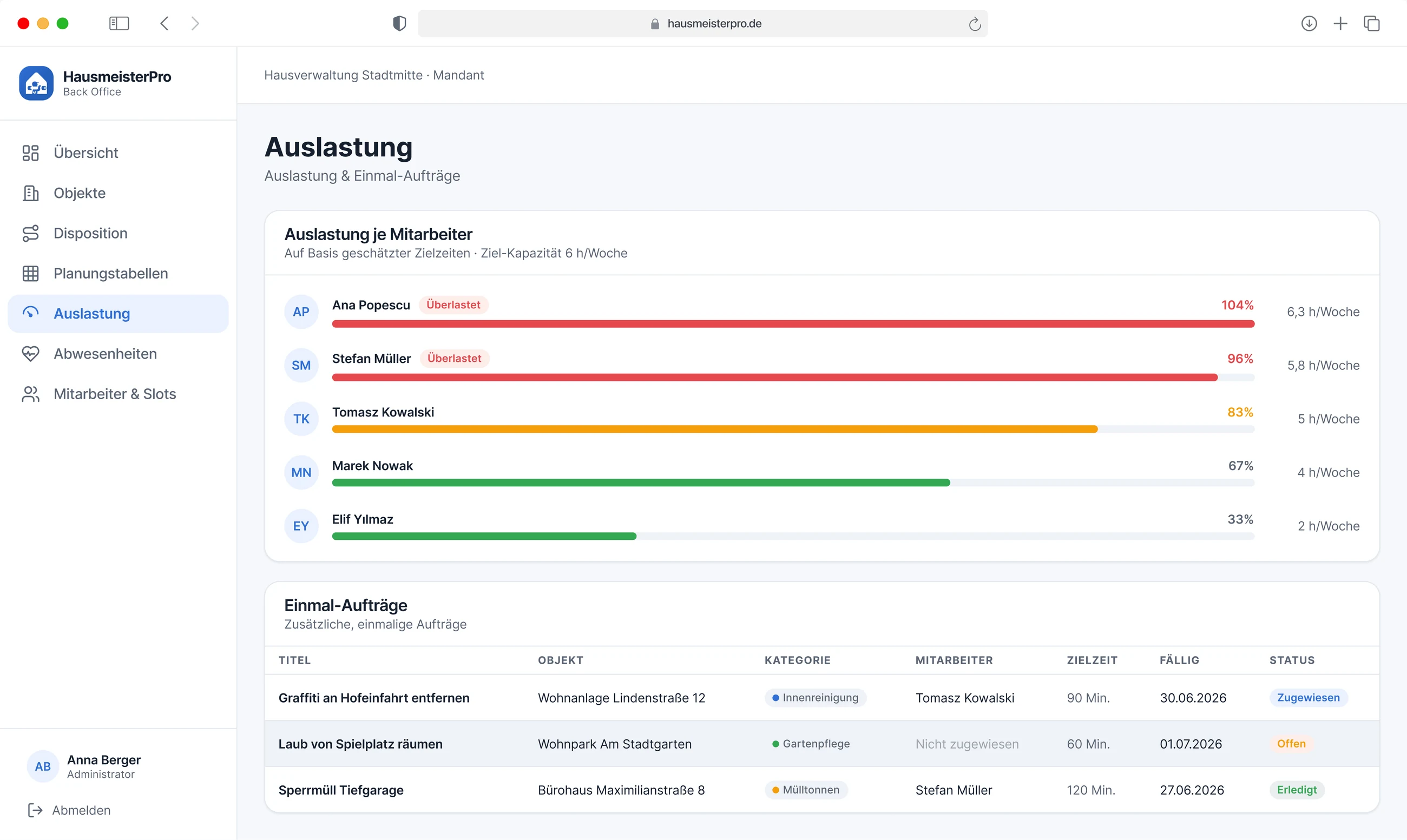The image size is (1407, 840).
Task: Click the Abwesenheiten heart icon
Action: coord(30,354)
